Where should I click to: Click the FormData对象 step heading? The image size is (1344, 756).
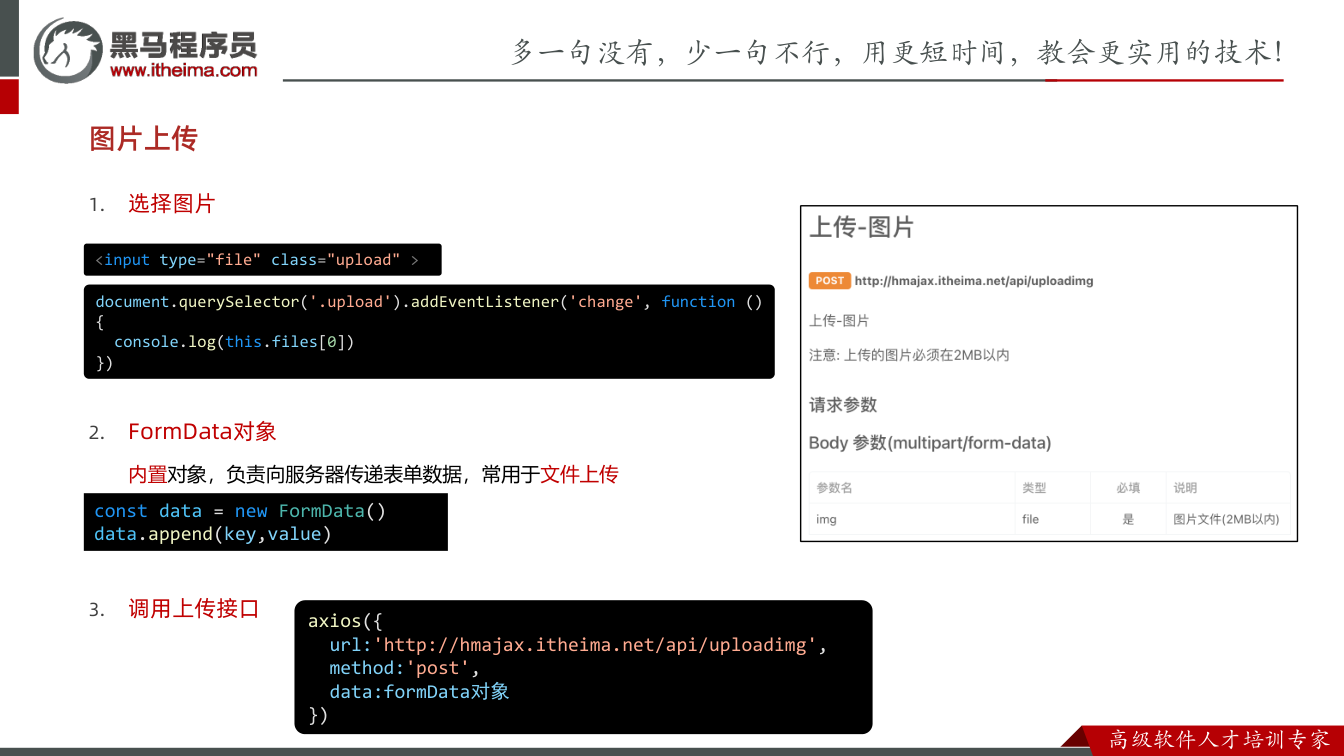tap(202, 432)
